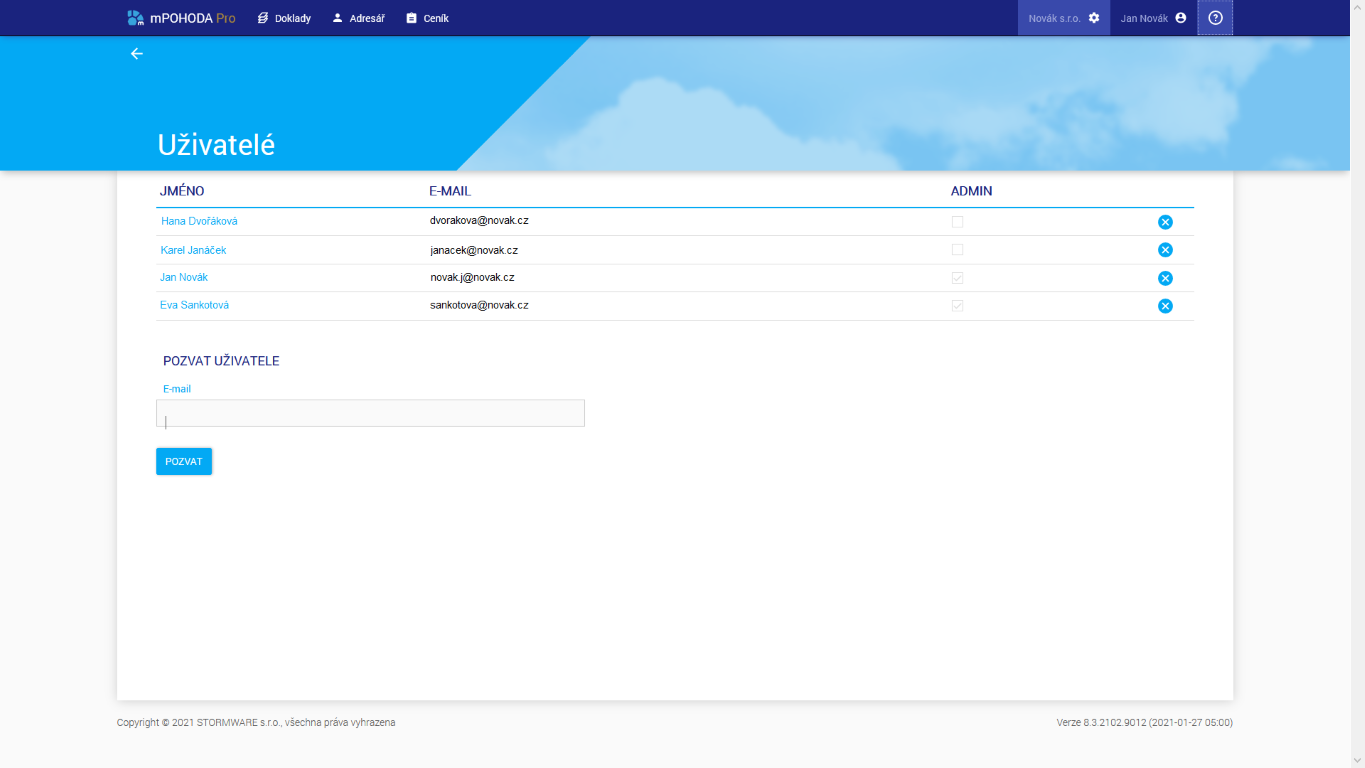
Task: Open the Doklady menu
Action: [284, 18]
